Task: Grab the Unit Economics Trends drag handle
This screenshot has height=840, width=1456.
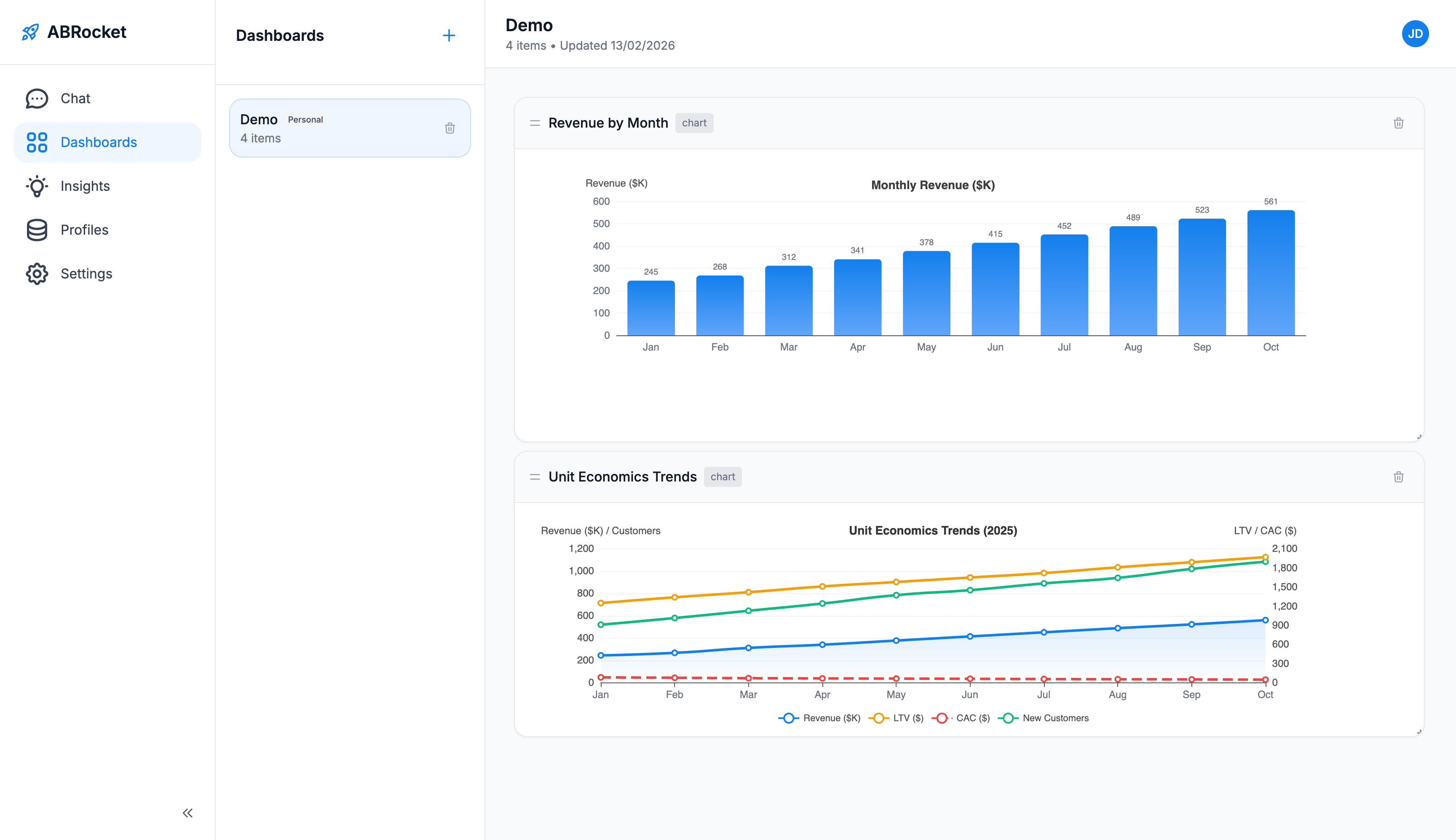Action: point(534,477)
